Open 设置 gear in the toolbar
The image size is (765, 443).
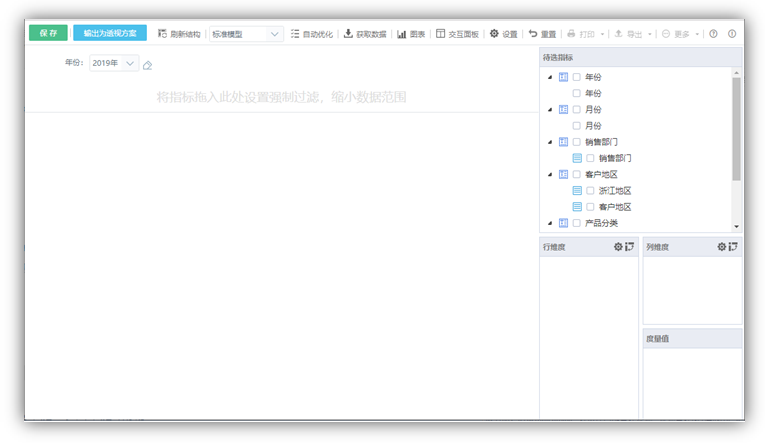(494, 34)
